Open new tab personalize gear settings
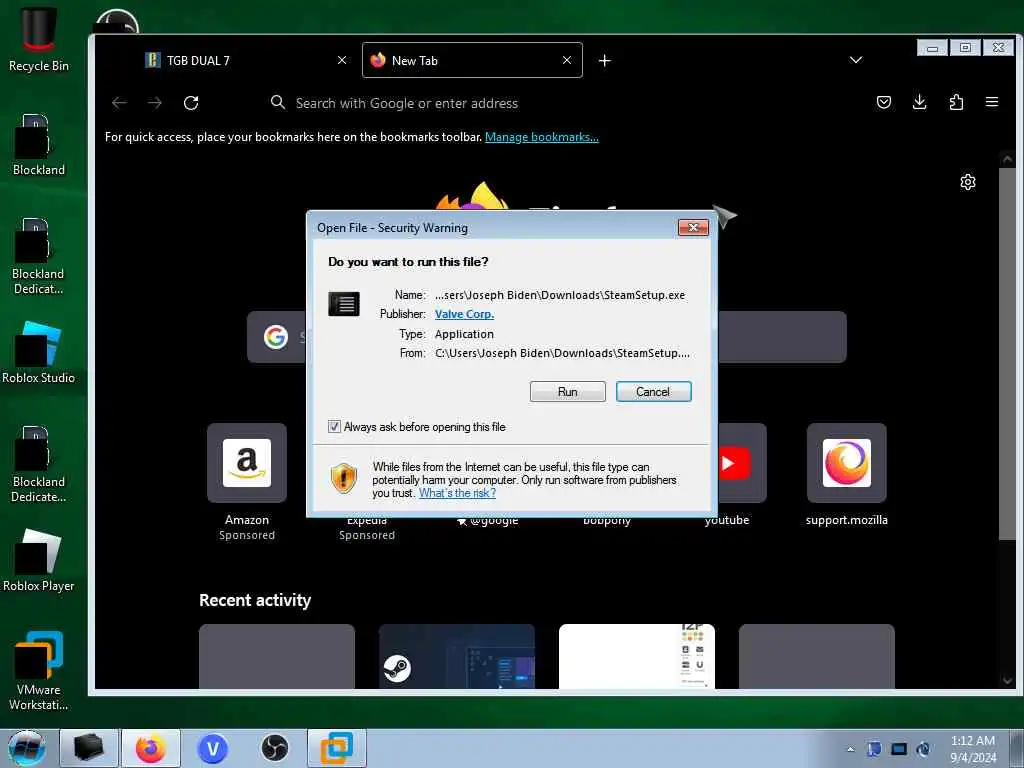The image size is (1024, 768). tap(968, 182)
